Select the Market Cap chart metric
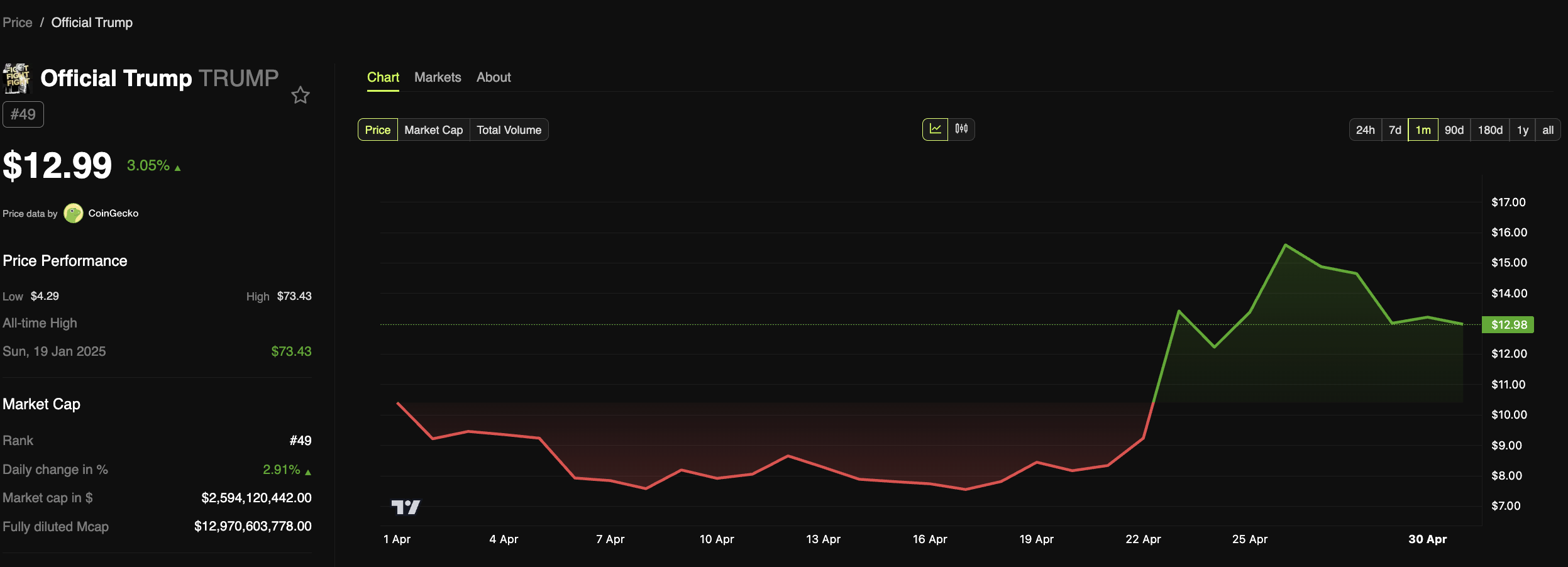The width and height of the screenshot is (1568, 567). coord(434,129)
